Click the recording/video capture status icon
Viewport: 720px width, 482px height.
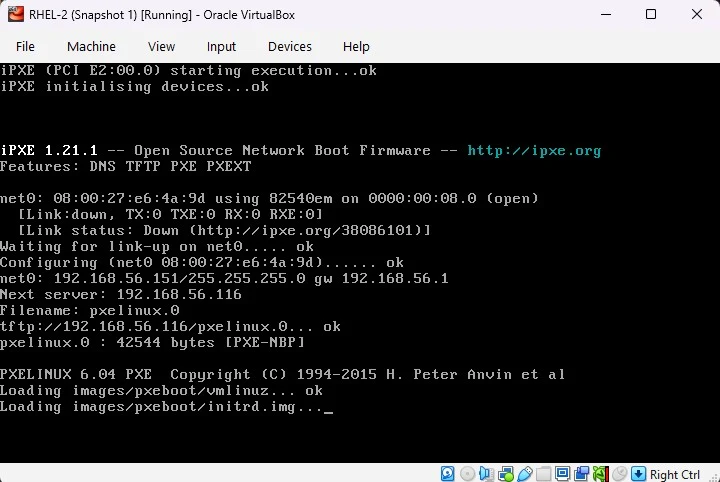[x=581, y=474]
